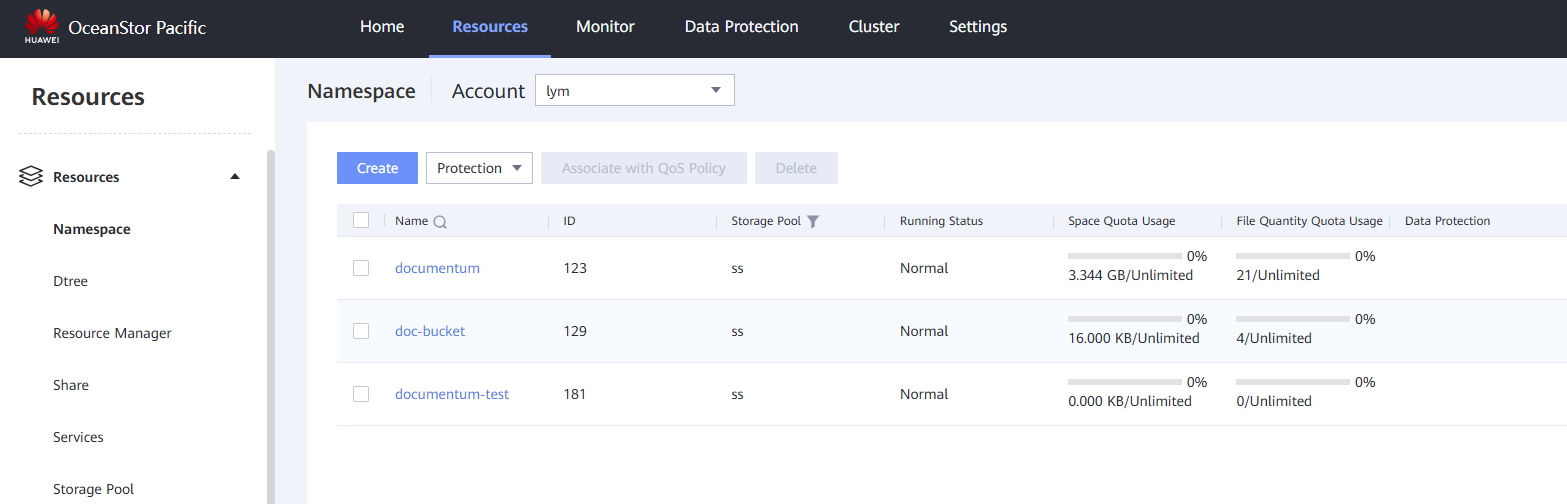Click the Create button
The width and height of the screenshot is (1567, 504).
tap(378, 168)
